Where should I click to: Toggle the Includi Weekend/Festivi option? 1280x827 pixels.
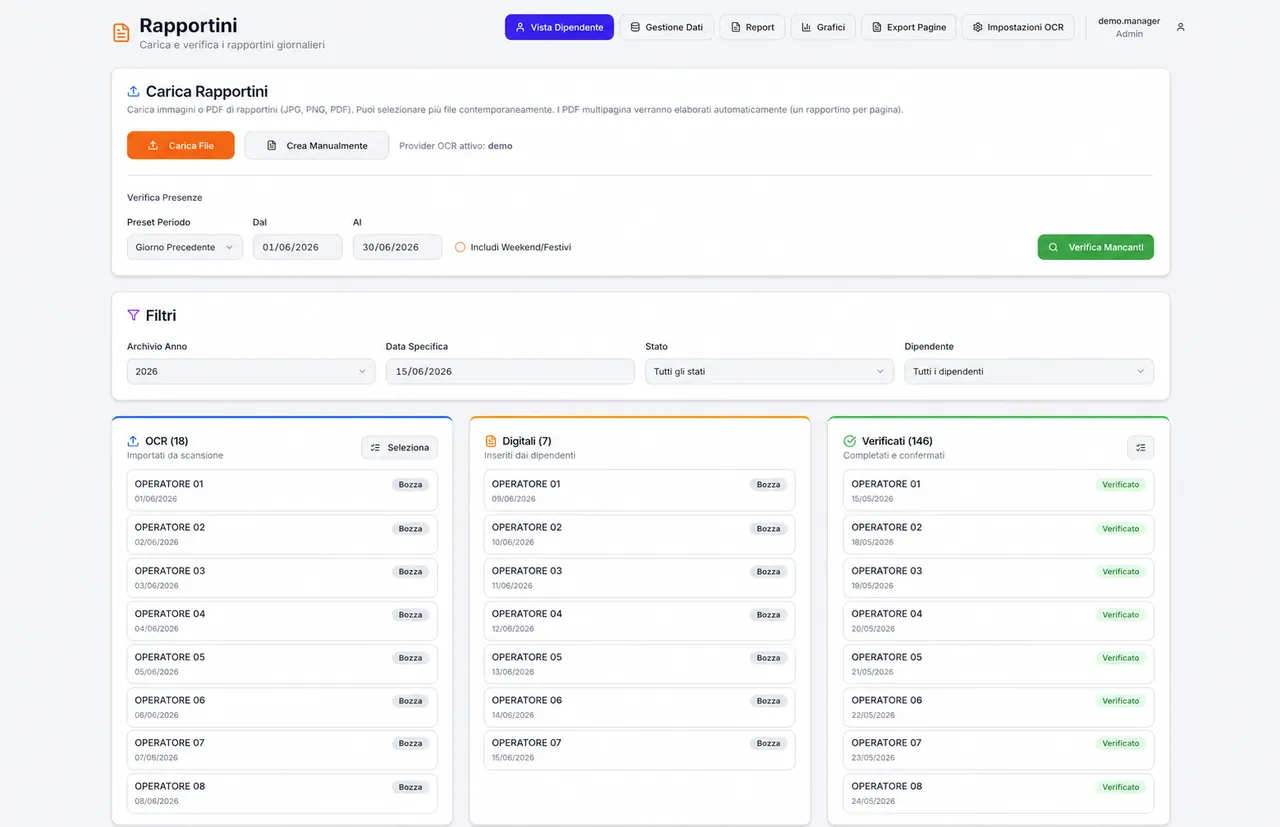(460, 247)
